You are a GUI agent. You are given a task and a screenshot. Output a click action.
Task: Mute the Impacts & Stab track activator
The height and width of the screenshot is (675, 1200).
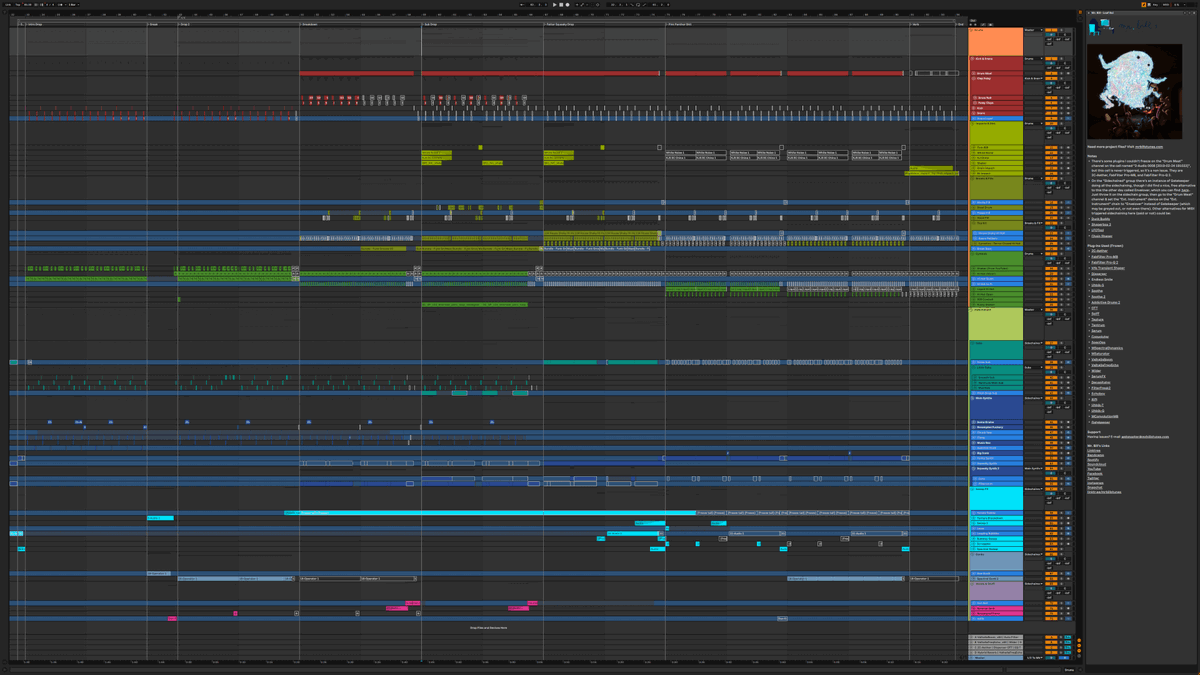click(1051, 123)
